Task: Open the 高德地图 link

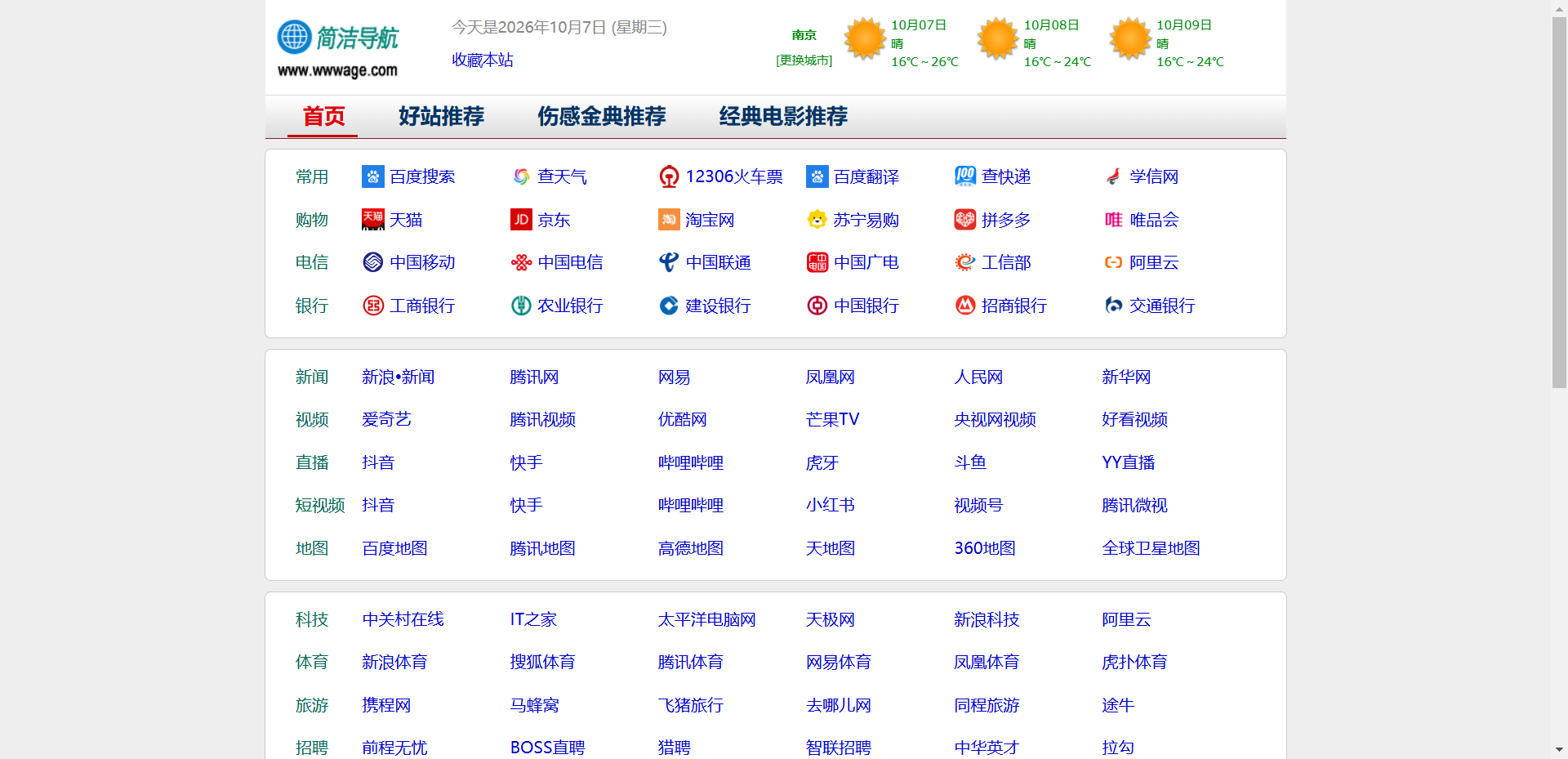Action: coord(690,548)
